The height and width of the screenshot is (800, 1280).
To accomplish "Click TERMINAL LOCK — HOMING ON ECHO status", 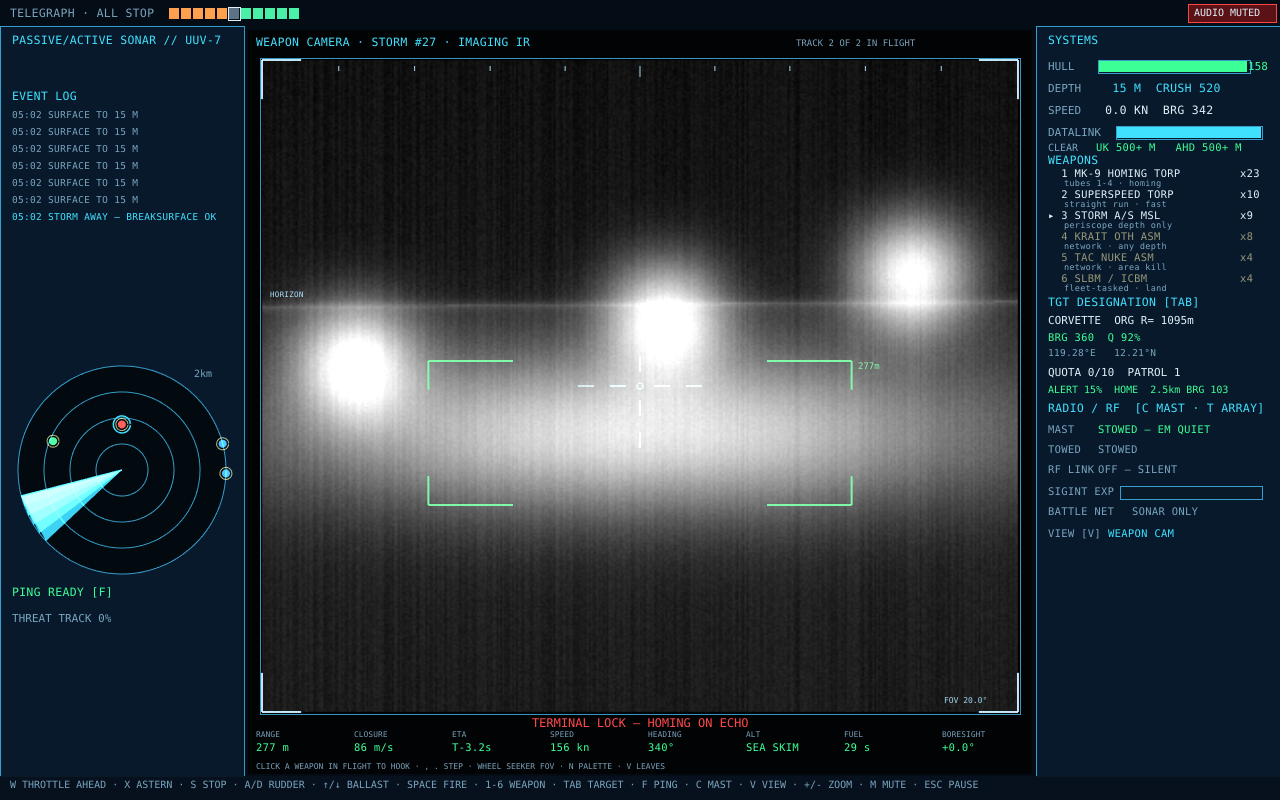I will tap(640, 723).
